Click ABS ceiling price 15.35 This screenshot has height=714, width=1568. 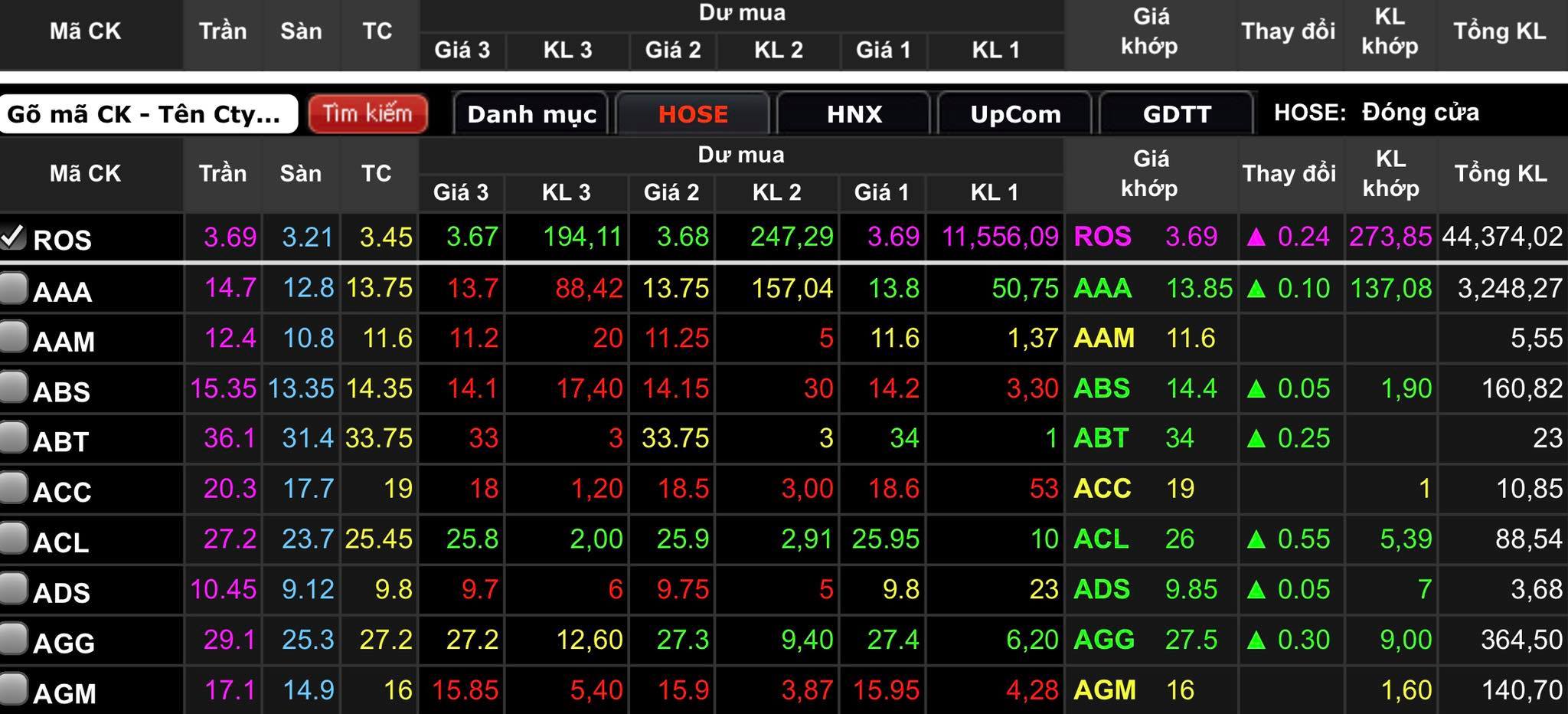pos(223,388)
